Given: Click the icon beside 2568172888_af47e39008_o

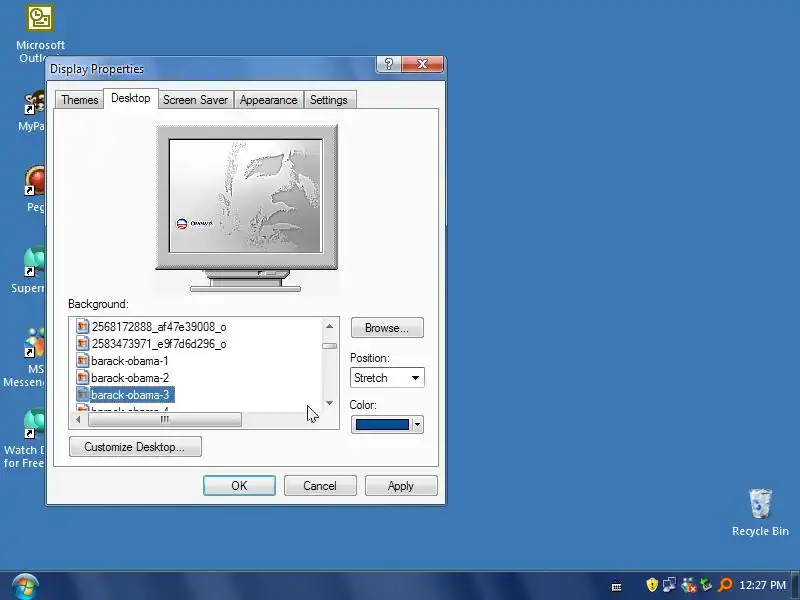Looking at the screenshot, I should 82,327.
